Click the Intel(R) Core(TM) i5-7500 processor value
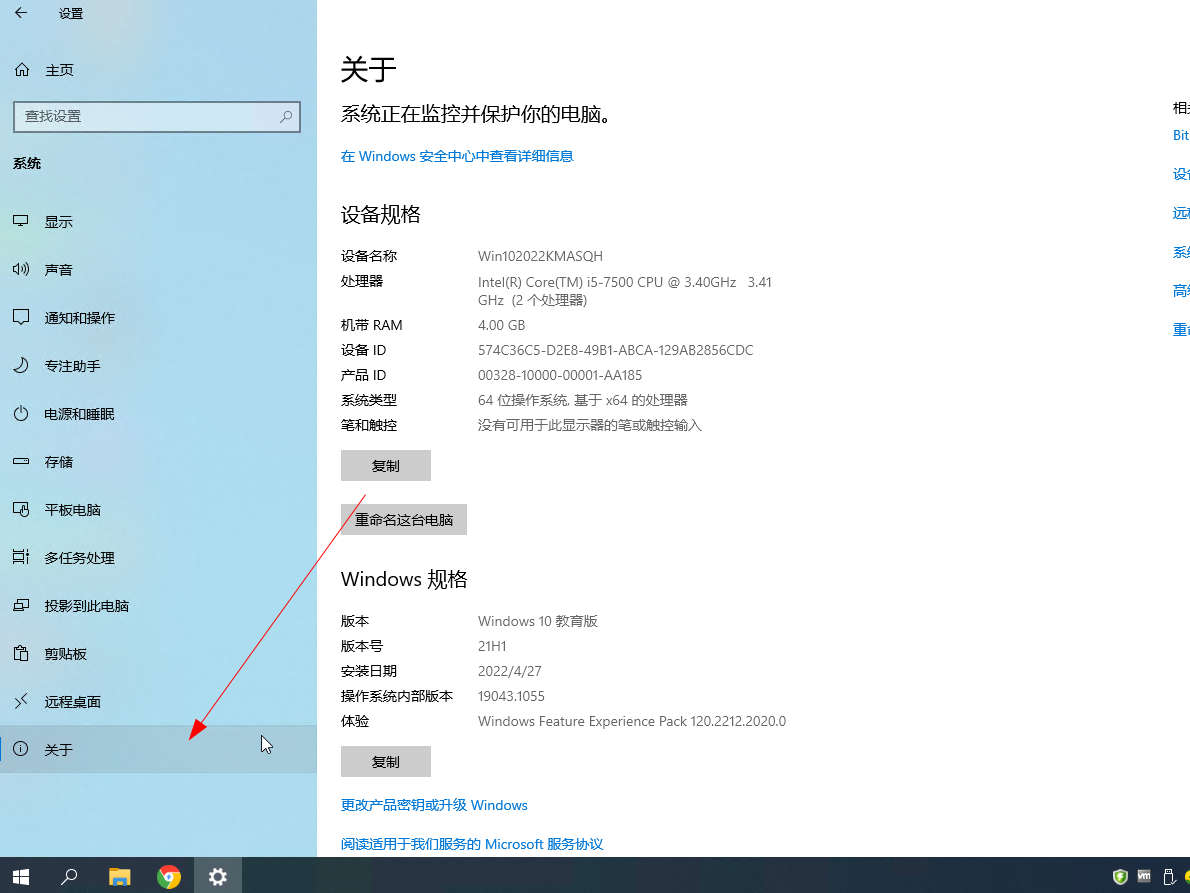Viewport: 1190px width, 893px height. coord(625,291)
